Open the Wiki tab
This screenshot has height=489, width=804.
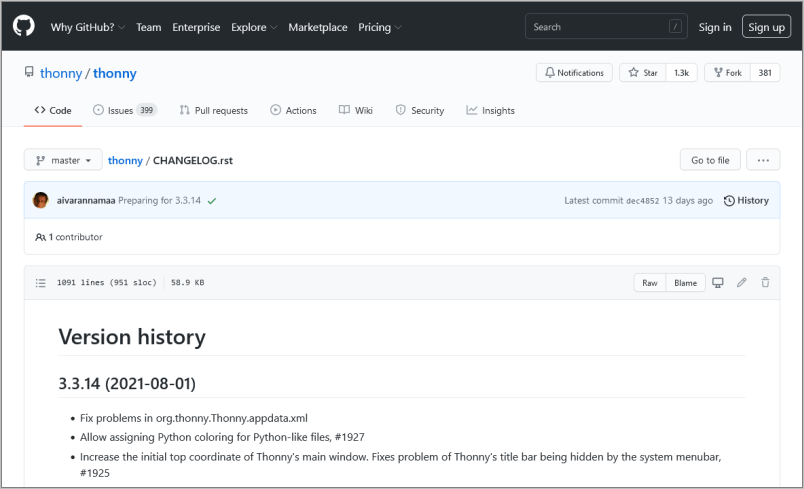click(x=356, y=110)
